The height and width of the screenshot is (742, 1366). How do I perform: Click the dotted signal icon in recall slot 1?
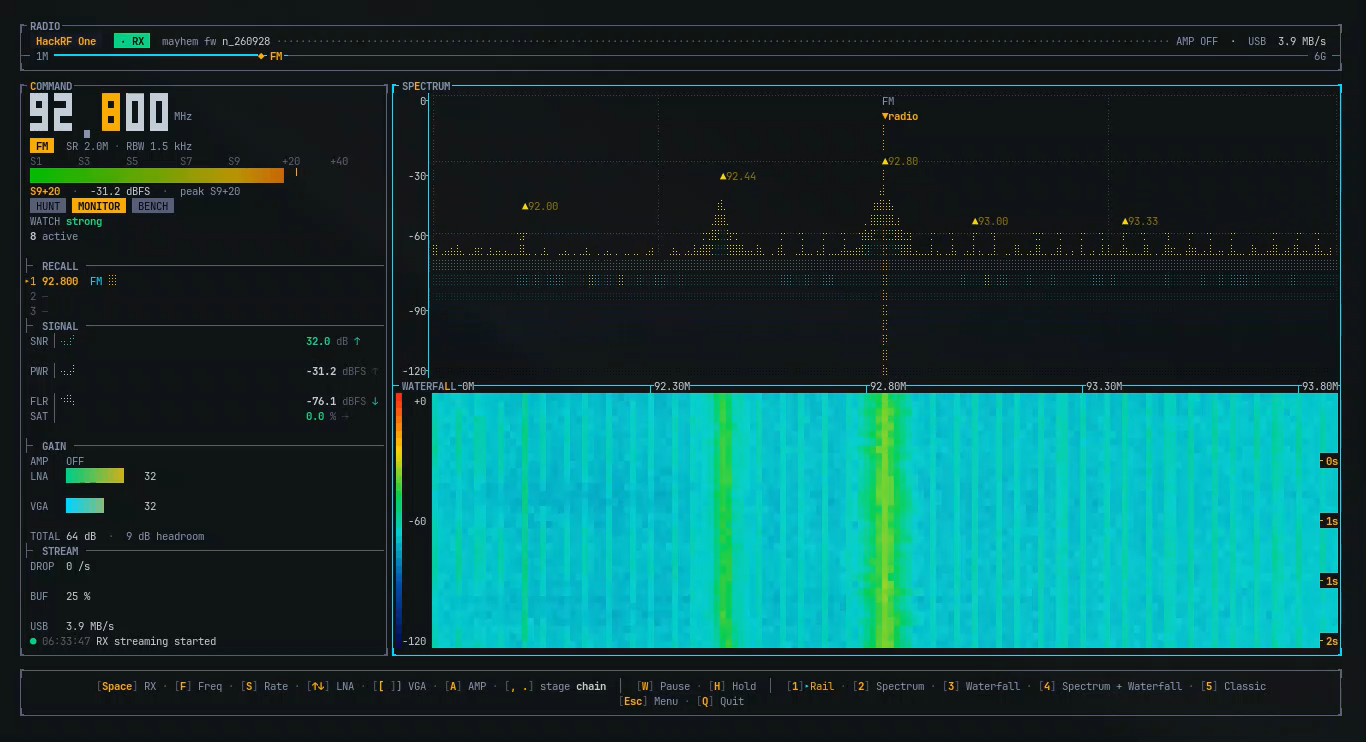tap(113, 281)
